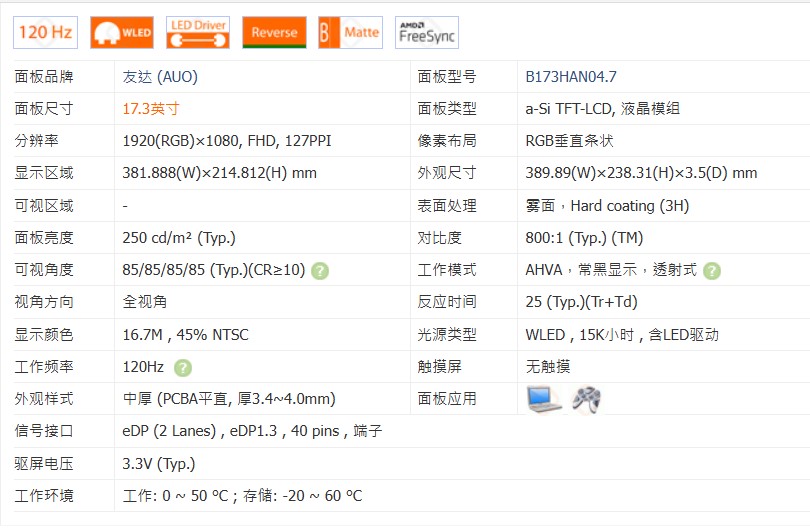The image size is (810, 532).
Task: Click the gamepad panel application icon
Action: click(585, 399)
